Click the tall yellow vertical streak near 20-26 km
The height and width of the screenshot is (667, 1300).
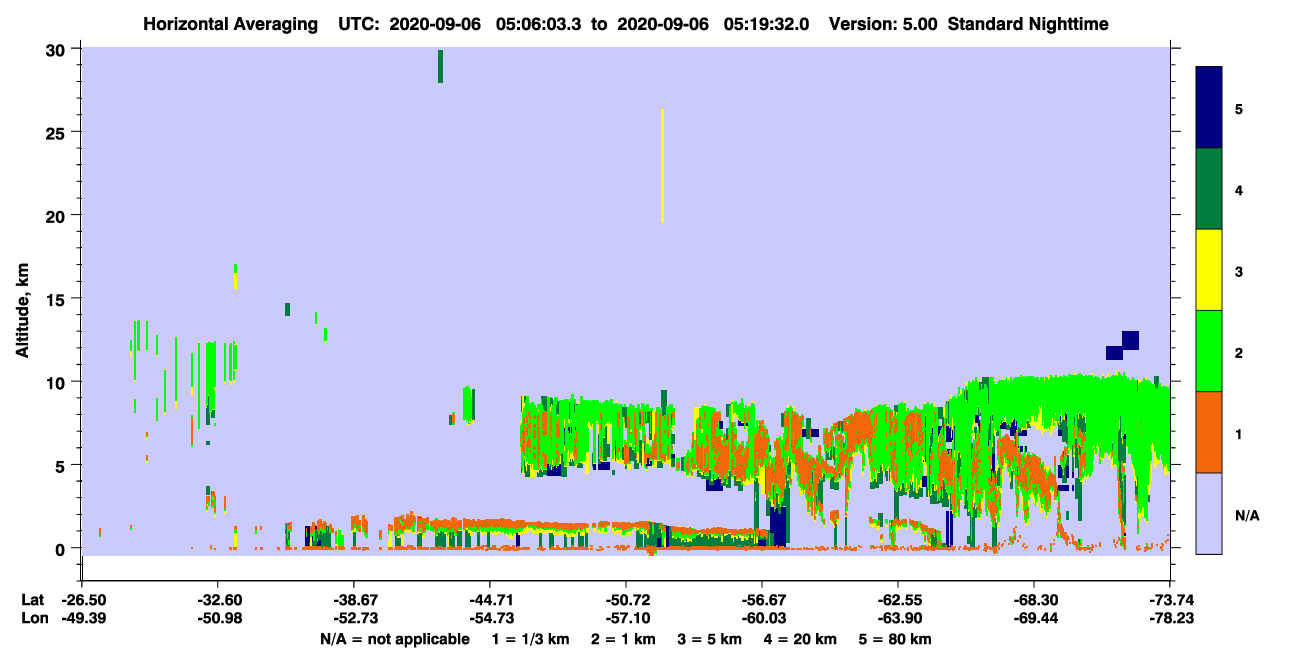coord(662,166)
